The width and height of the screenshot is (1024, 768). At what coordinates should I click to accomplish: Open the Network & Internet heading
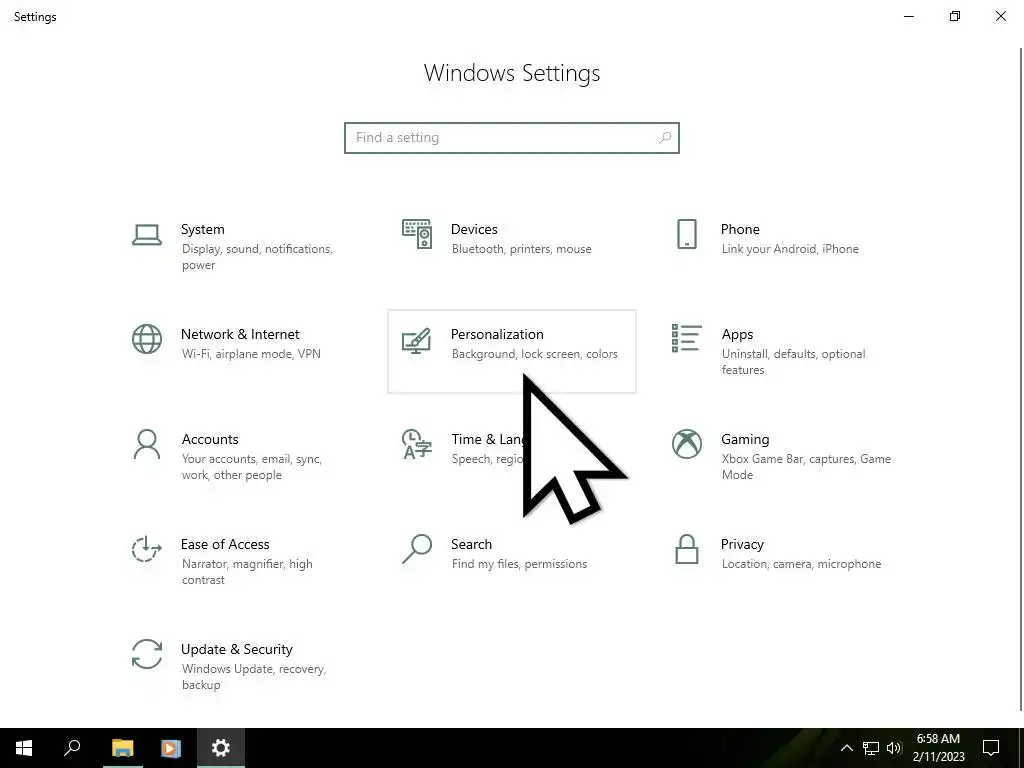click(x=240, y=334)
